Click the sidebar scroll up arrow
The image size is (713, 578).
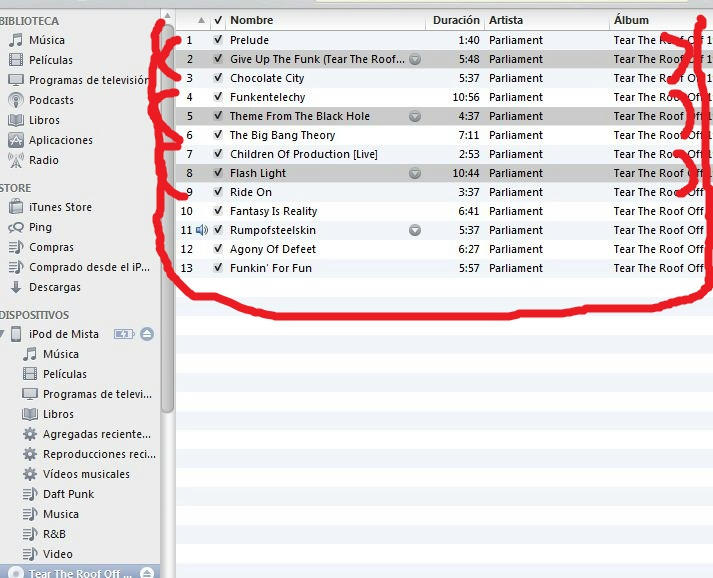(167, 16)
